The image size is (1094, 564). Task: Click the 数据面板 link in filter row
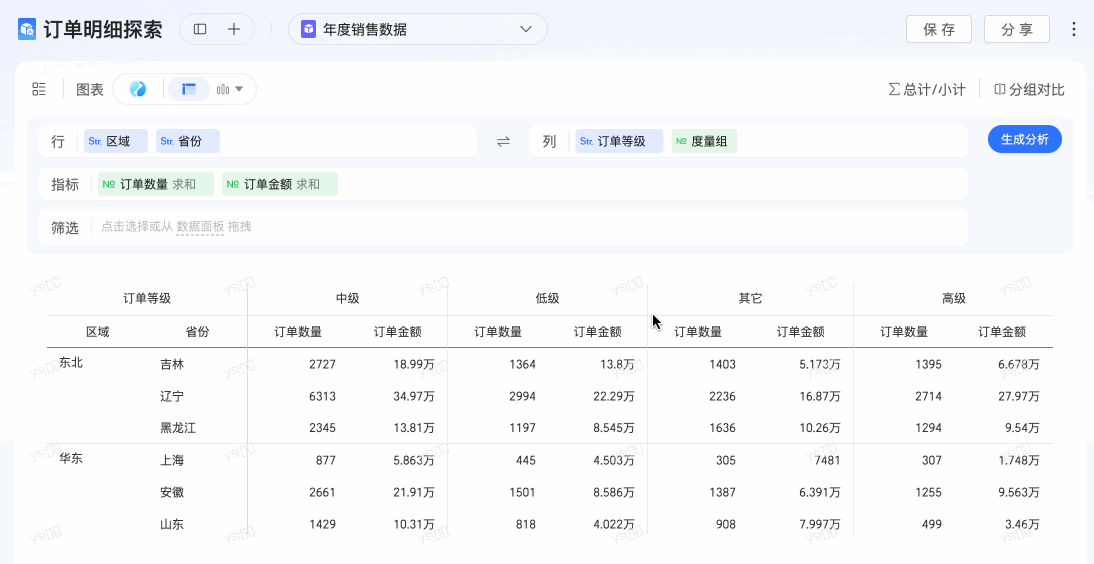point(200,226)
